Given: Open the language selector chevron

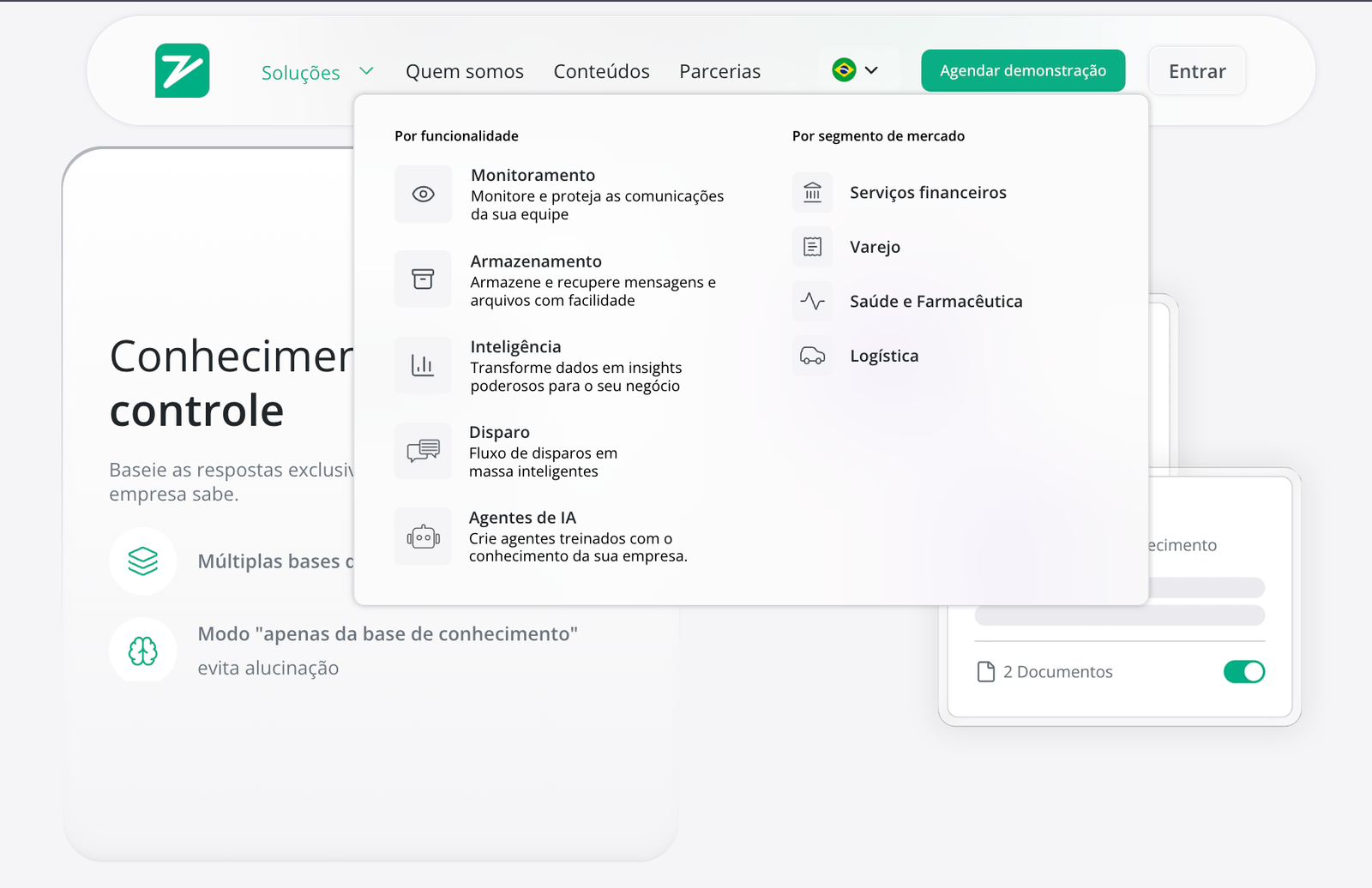Looking at the screenshot, I should coord(871,70).
